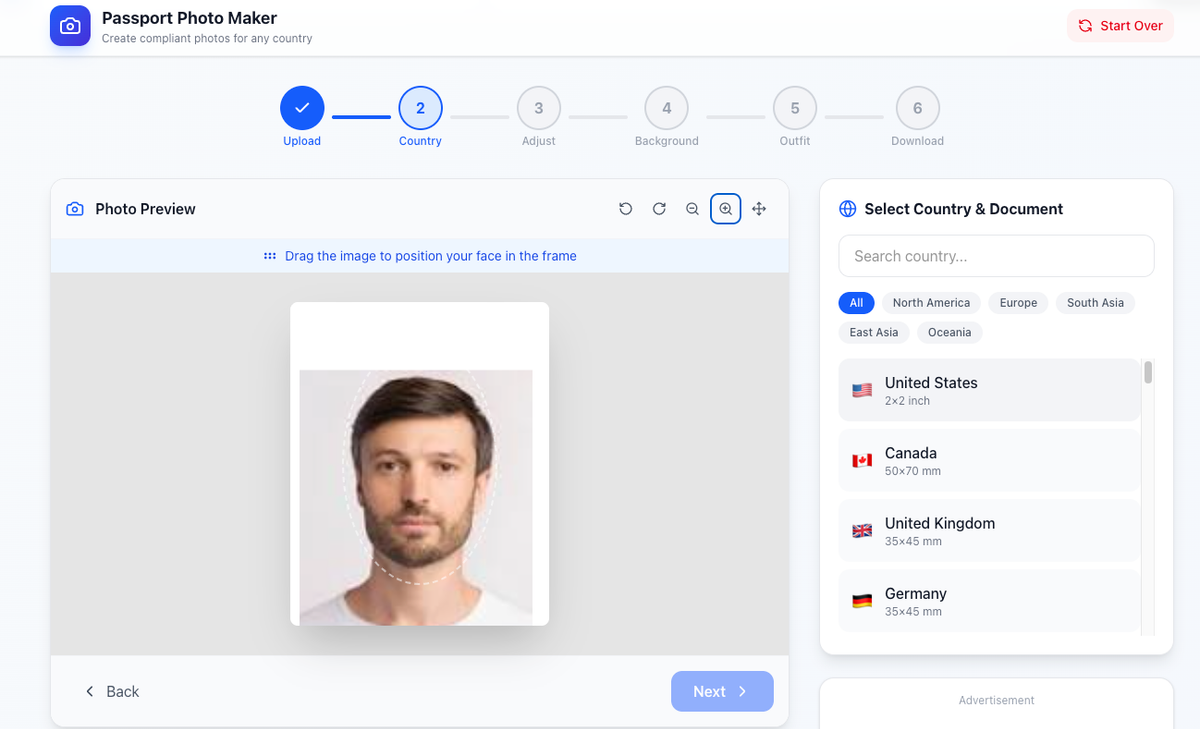Zoom in the photo preview
Image resolution: width=1200 pixels, height=729 pixels.
click(x=726, y=209)
